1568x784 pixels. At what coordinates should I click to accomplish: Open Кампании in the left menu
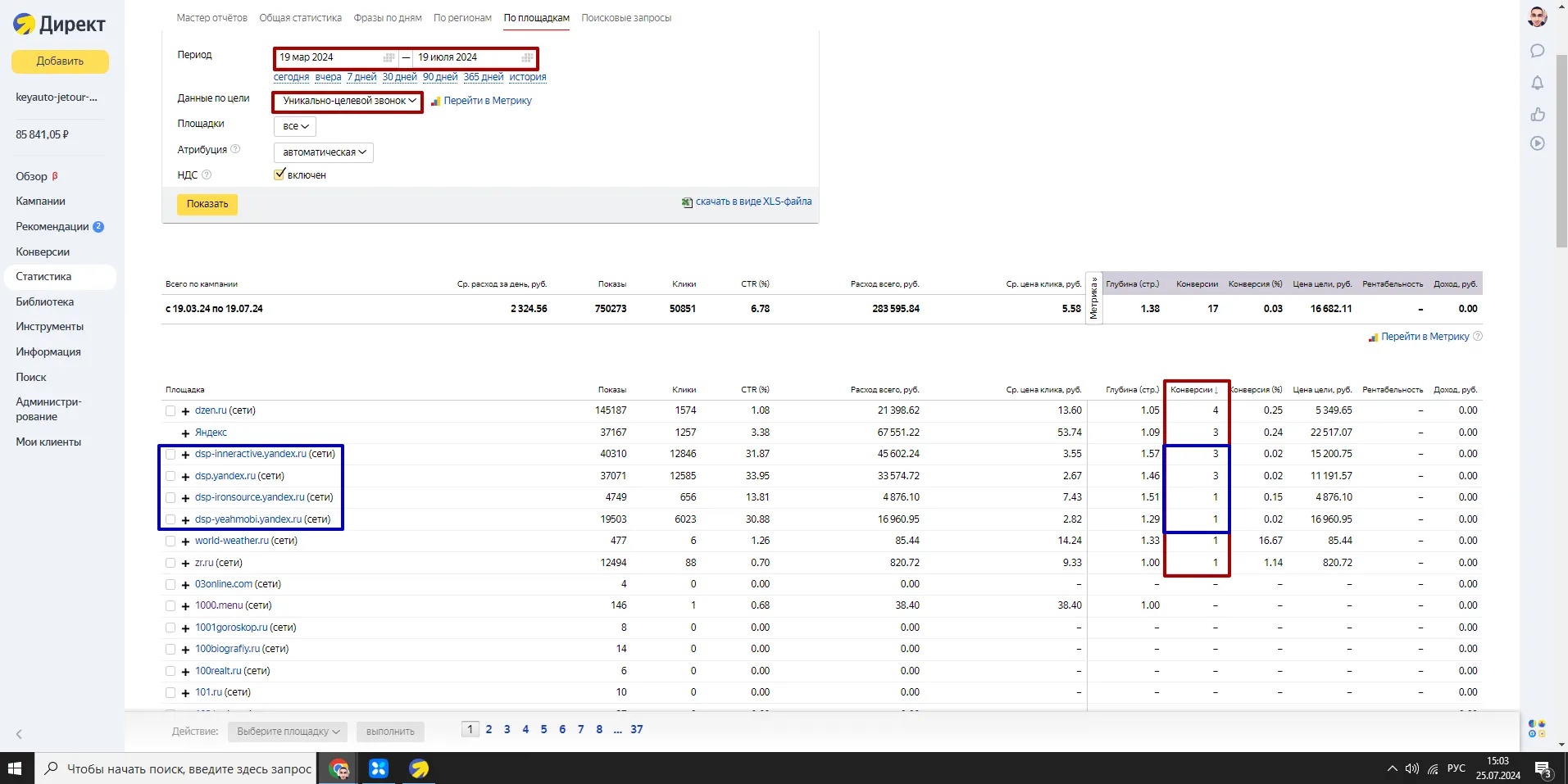(40, 201)
